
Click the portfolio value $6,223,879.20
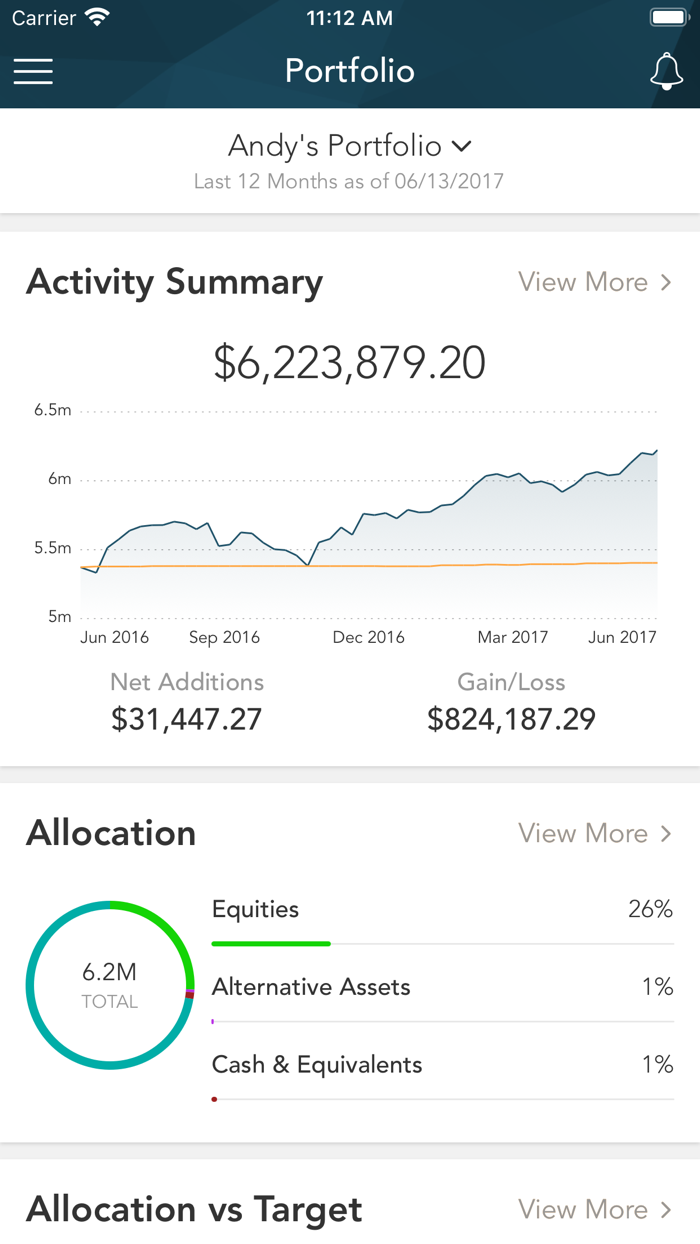(350, 362)
